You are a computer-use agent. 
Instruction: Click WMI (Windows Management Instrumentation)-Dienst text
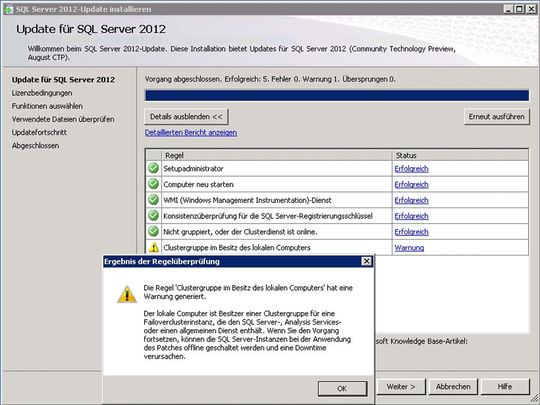coord(247,200)
